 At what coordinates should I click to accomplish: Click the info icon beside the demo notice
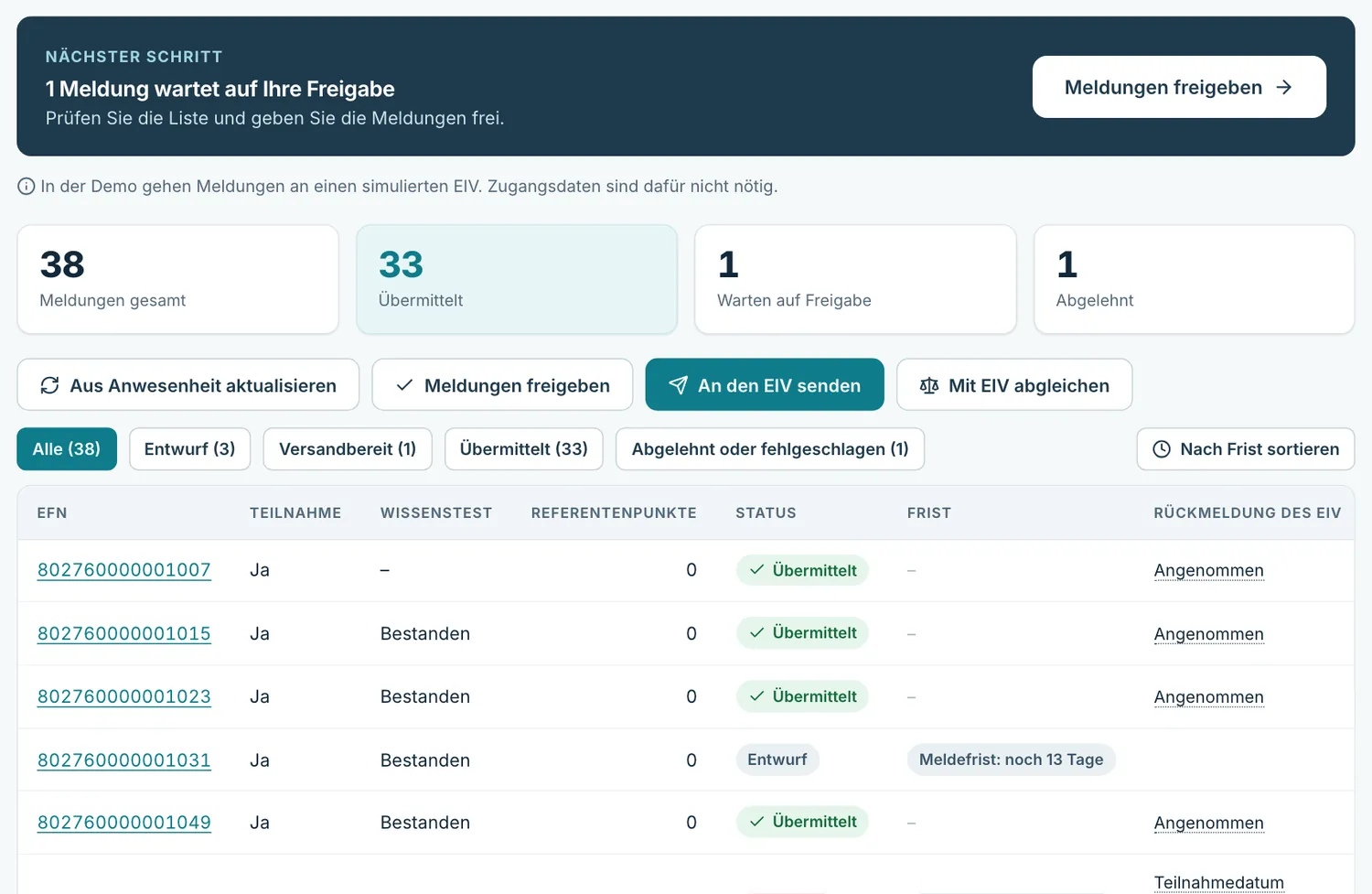27,187
